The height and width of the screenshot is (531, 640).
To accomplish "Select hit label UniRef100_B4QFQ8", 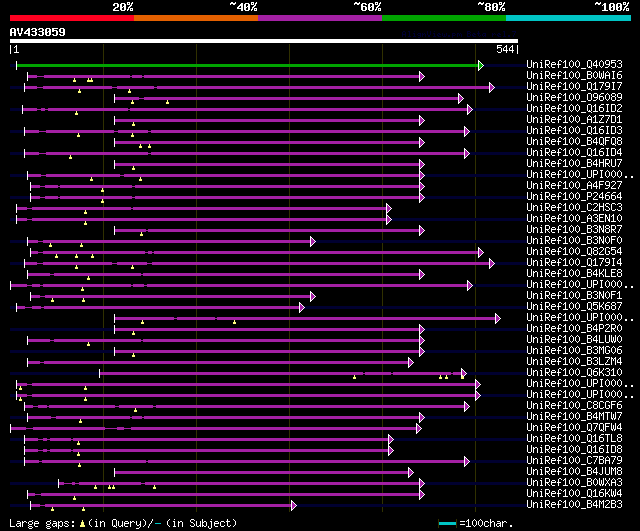I will (574, 141).
